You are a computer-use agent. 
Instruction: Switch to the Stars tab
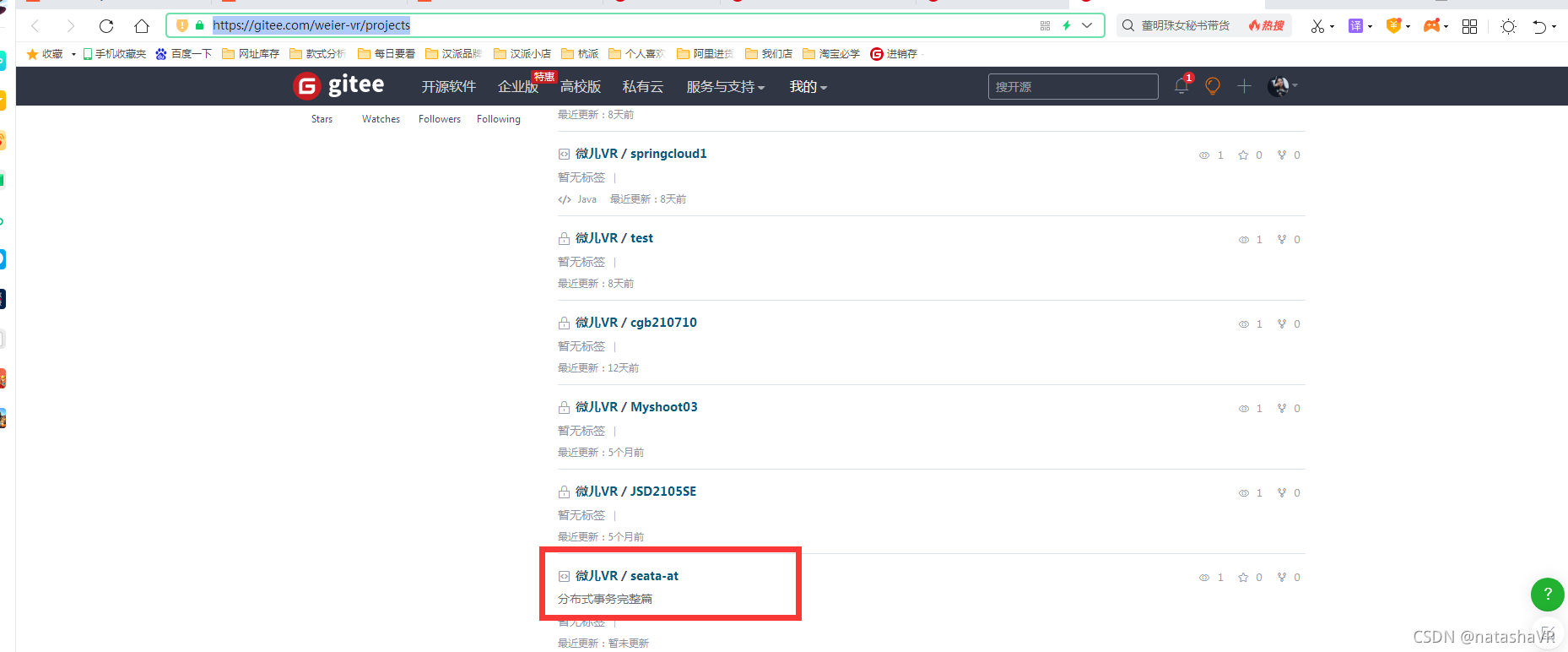(322, 119)
